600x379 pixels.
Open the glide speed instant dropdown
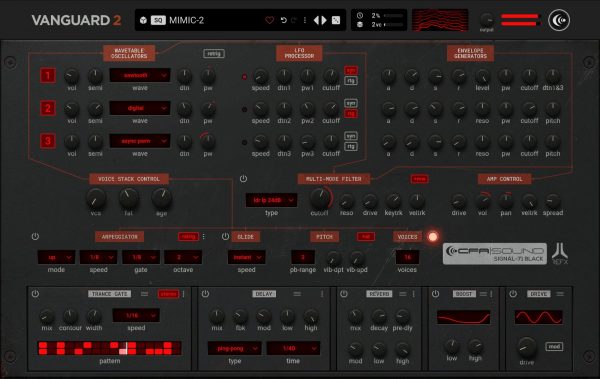pyautogui.click(x=246, y=257)
